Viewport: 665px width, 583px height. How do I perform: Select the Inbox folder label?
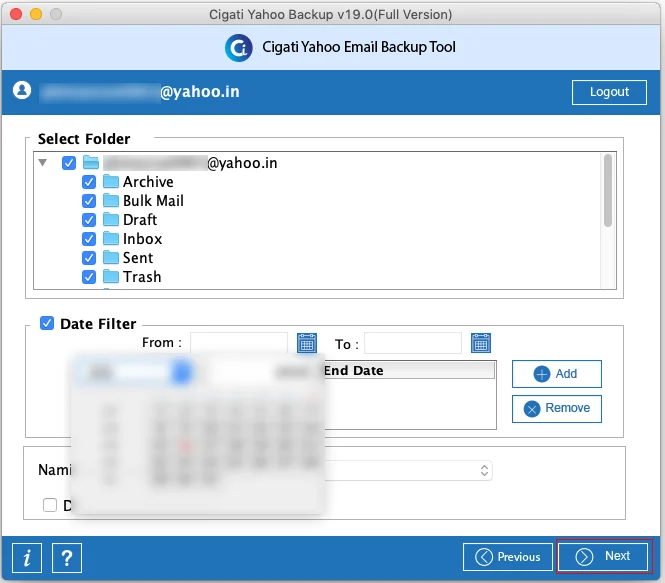click(x=142, y=239)
